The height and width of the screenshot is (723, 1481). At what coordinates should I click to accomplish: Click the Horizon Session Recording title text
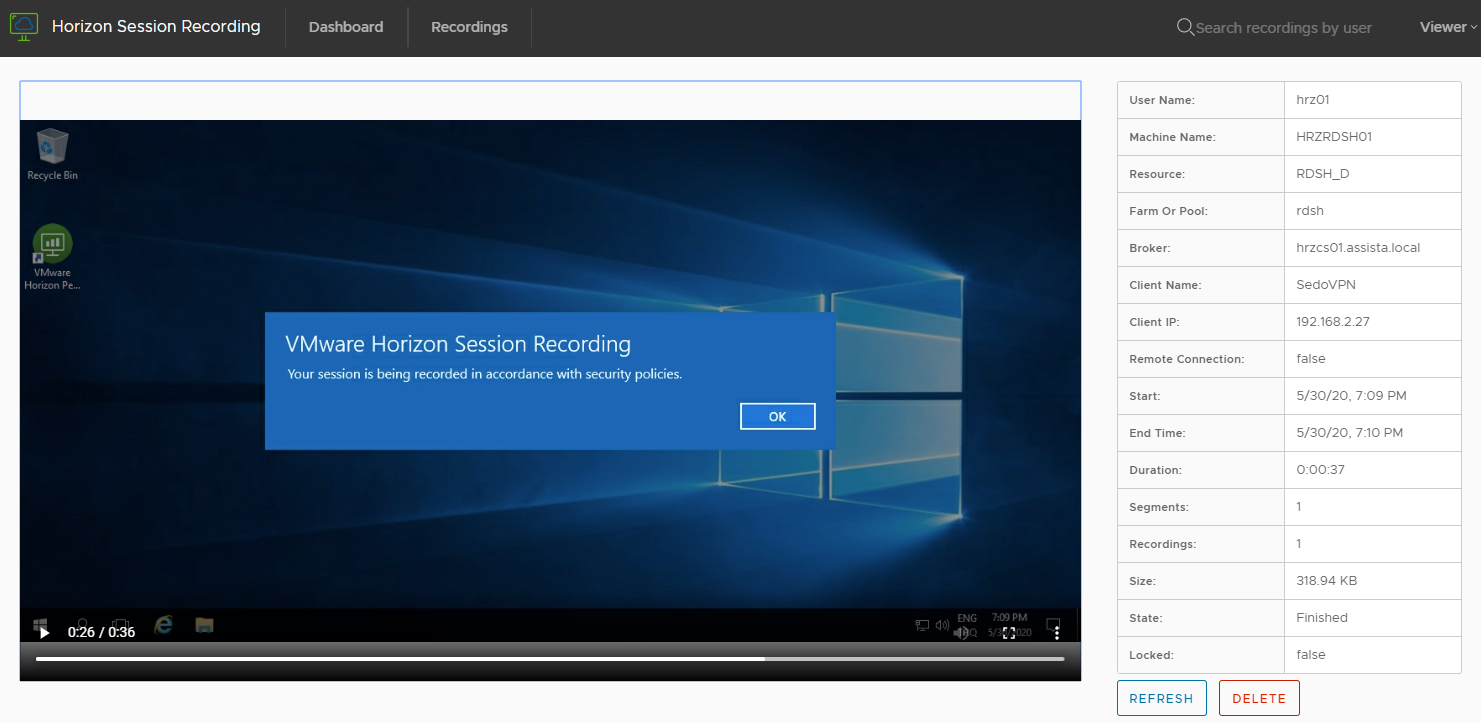[x=156, y=27]
